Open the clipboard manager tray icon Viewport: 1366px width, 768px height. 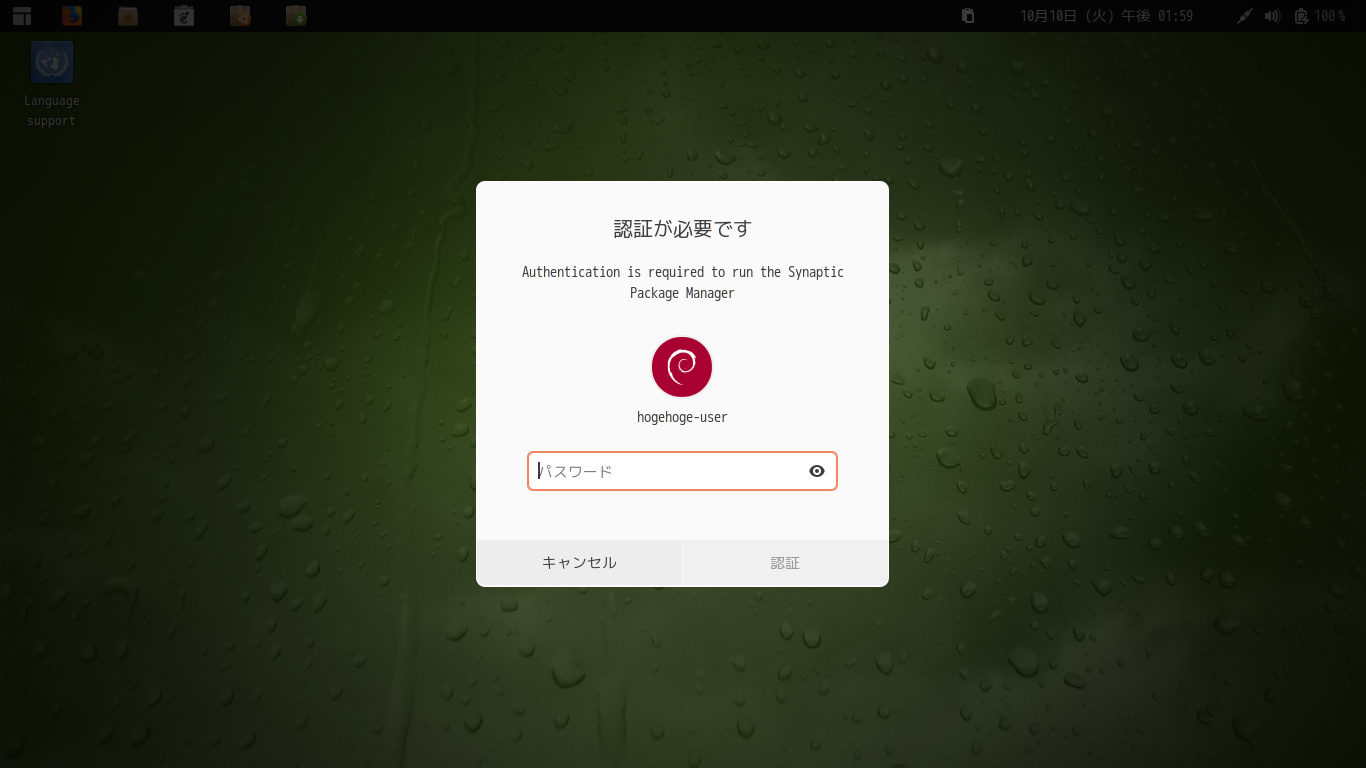(x=968, y=15)
